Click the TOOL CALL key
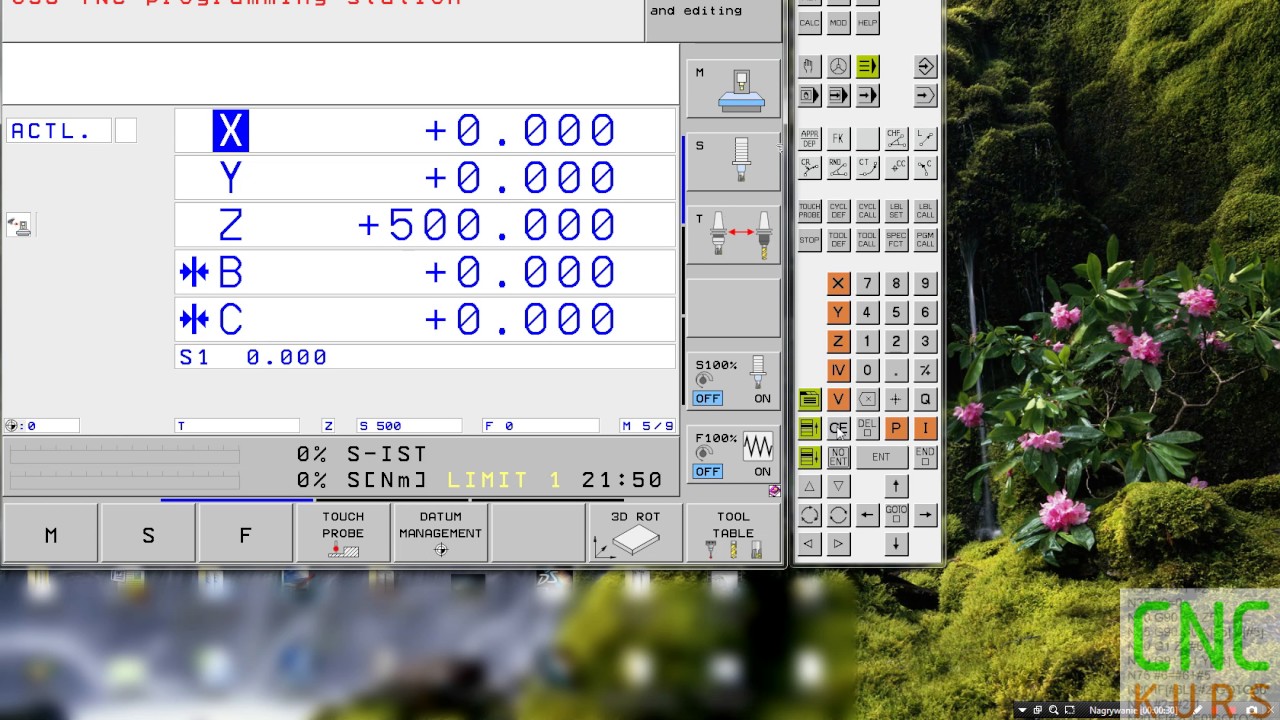 (x=867, y=240)
